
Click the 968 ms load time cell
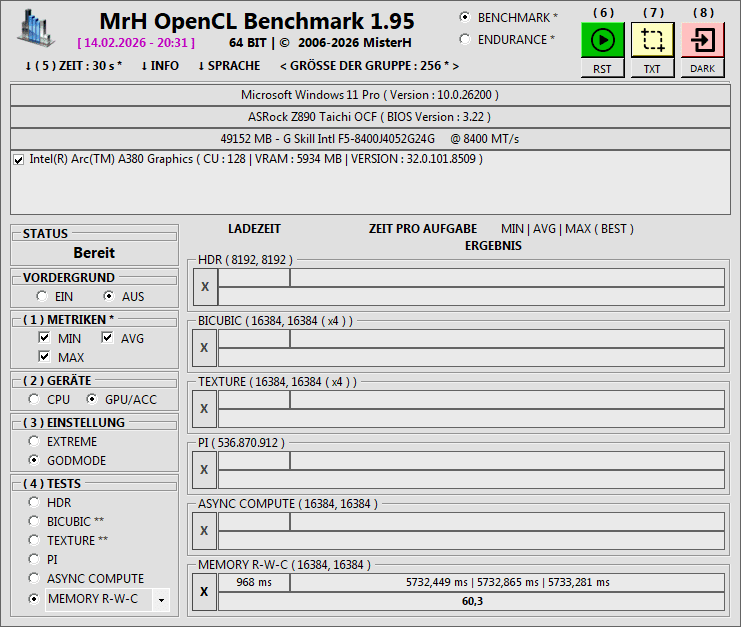pos(254,582)
